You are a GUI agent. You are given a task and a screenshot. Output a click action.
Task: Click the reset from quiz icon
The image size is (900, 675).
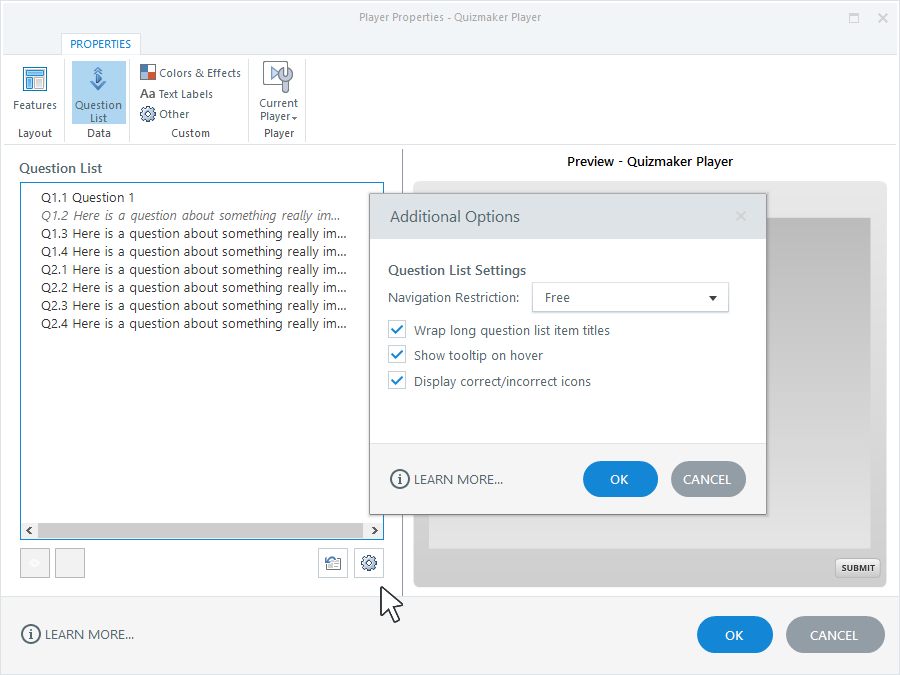tap(333, 563)
